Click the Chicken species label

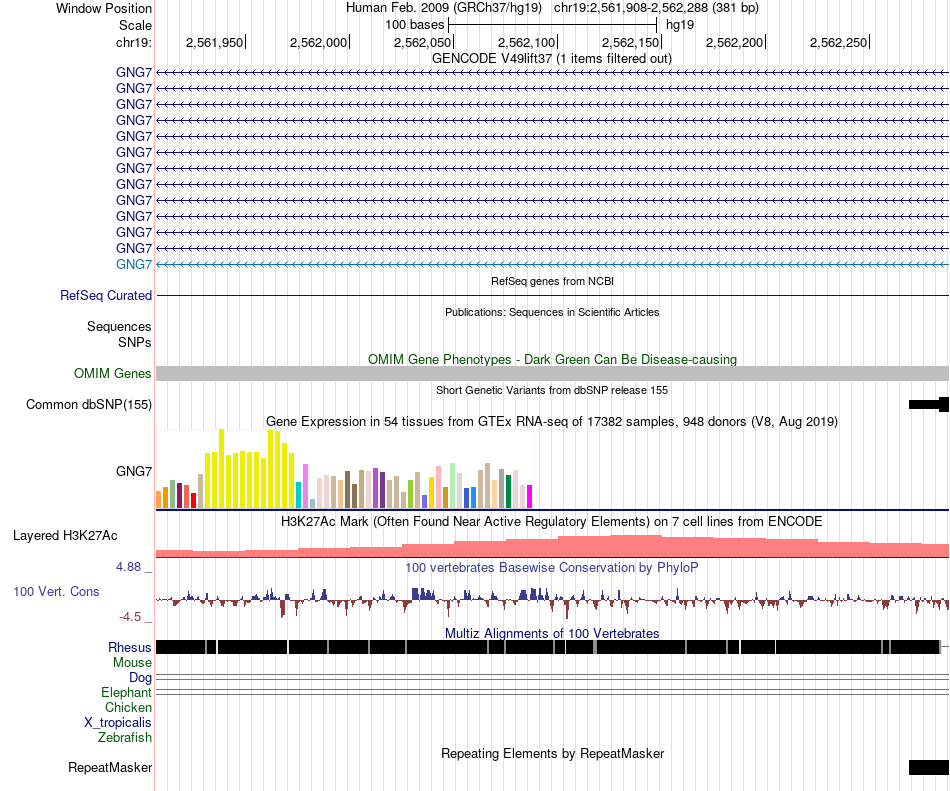(128, 707)
